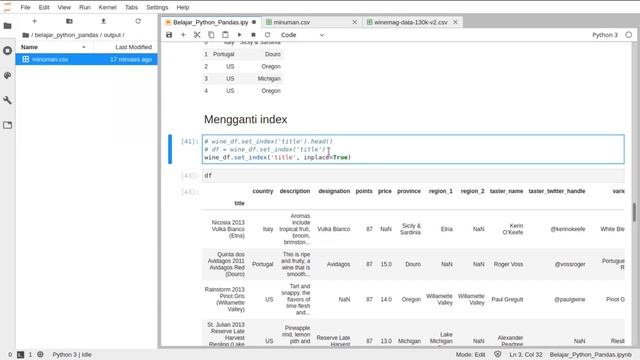Copy the selected cell
The height and width of the screenshot is (360, 640).
pos(211,35)
